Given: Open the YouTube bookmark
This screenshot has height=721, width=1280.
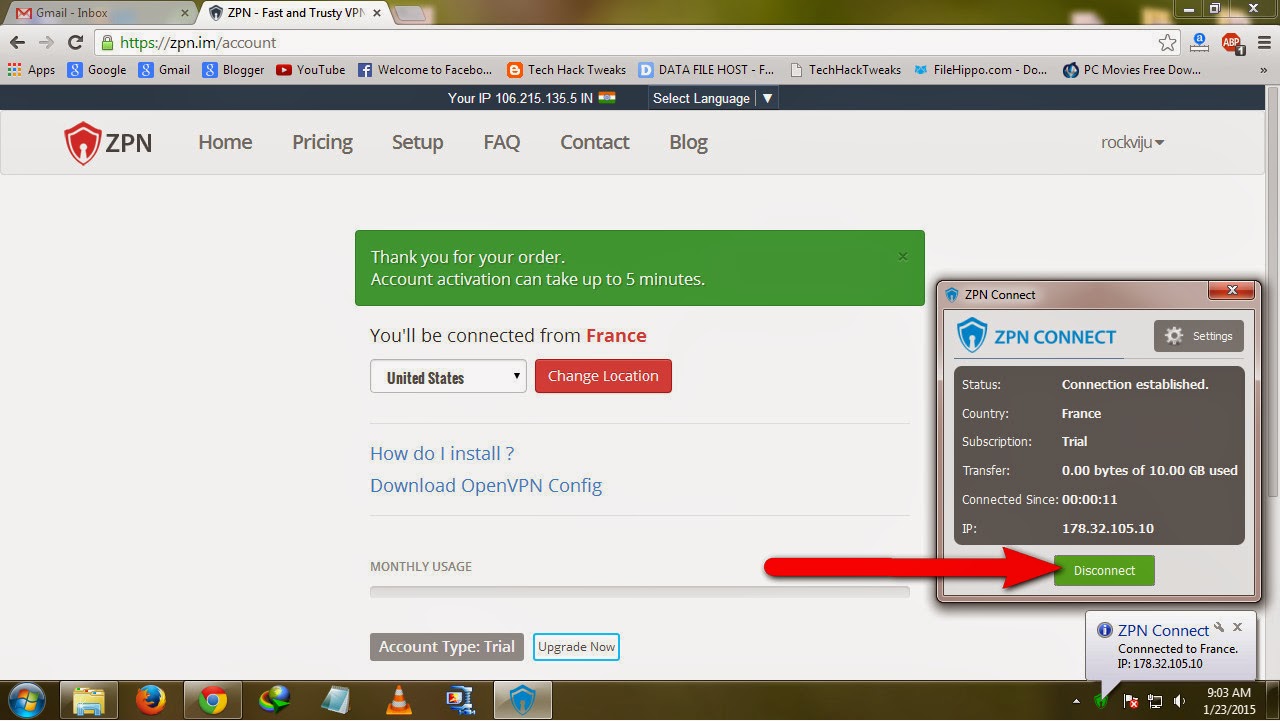Looking at the screenshot, I should click(x=310, y=70).
